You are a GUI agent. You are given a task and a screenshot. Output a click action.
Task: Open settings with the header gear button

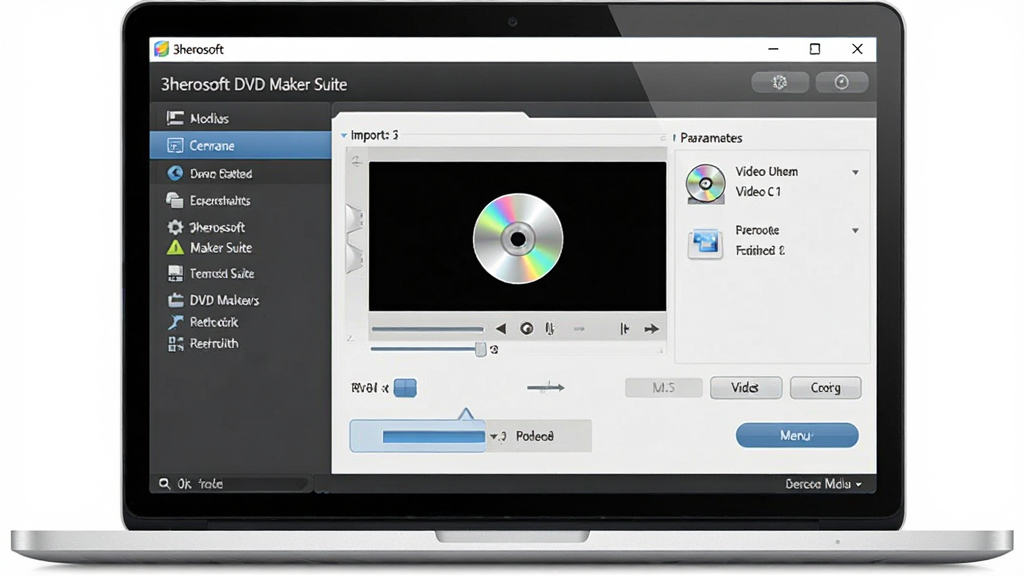click(x=780, y=82)
